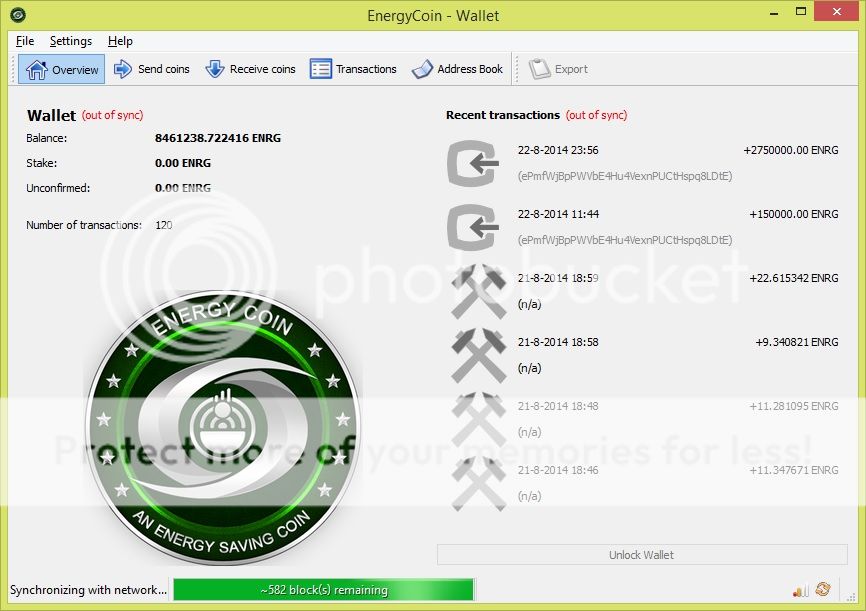
Task: Open the Settings menu
Action: tap(71, 41)
